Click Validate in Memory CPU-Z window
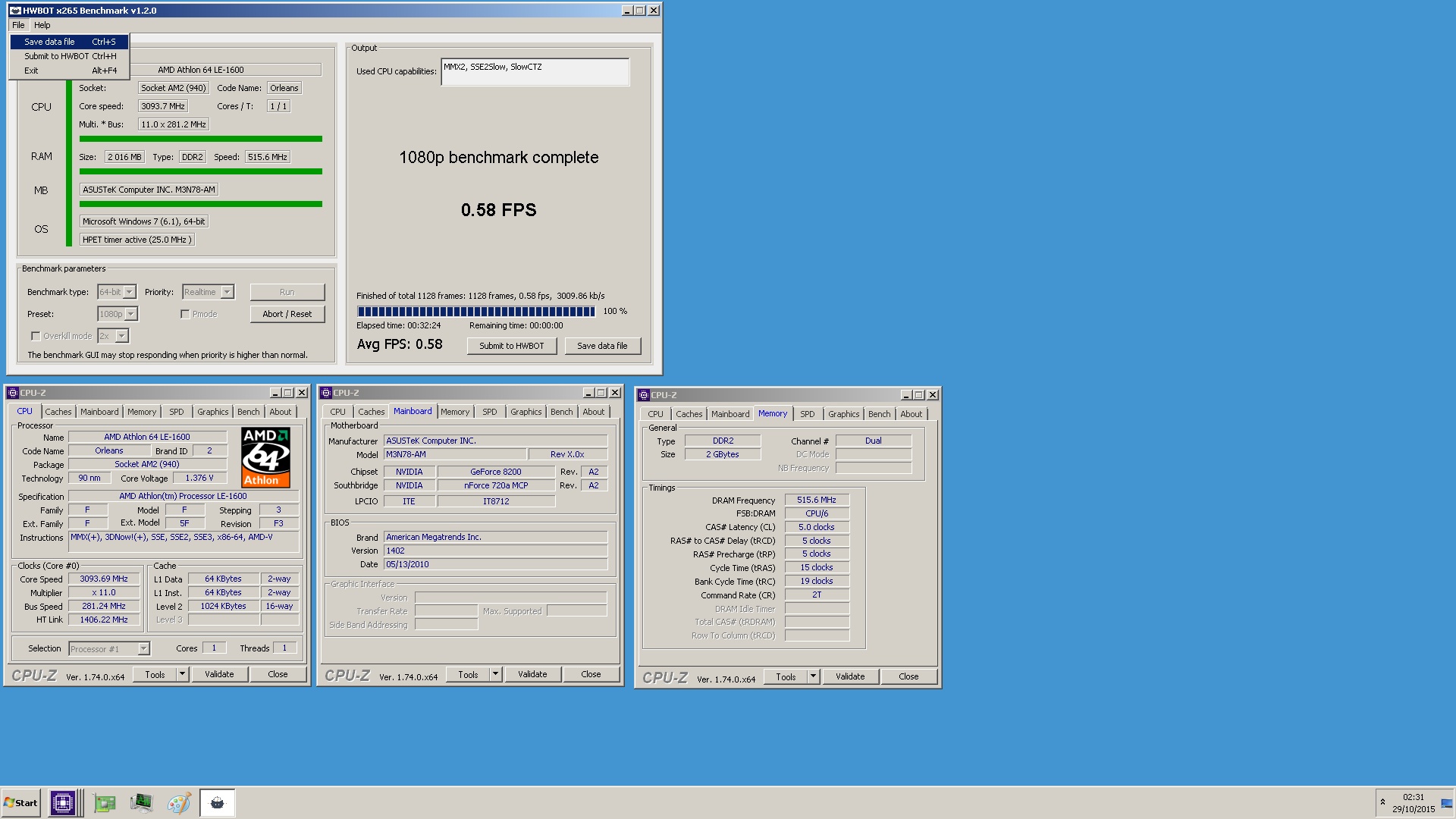This screenshot has height=819, width=1456. coord(850,676)
